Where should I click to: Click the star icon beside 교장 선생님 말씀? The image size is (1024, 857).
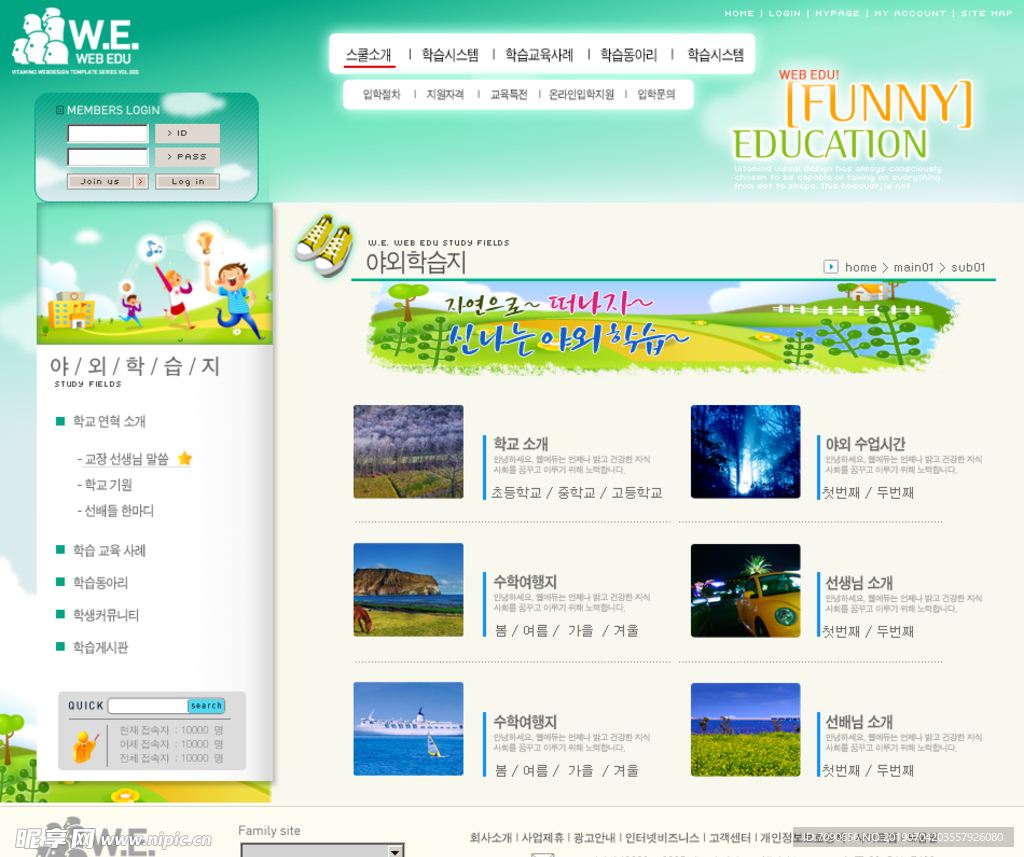tap(185, 459)
